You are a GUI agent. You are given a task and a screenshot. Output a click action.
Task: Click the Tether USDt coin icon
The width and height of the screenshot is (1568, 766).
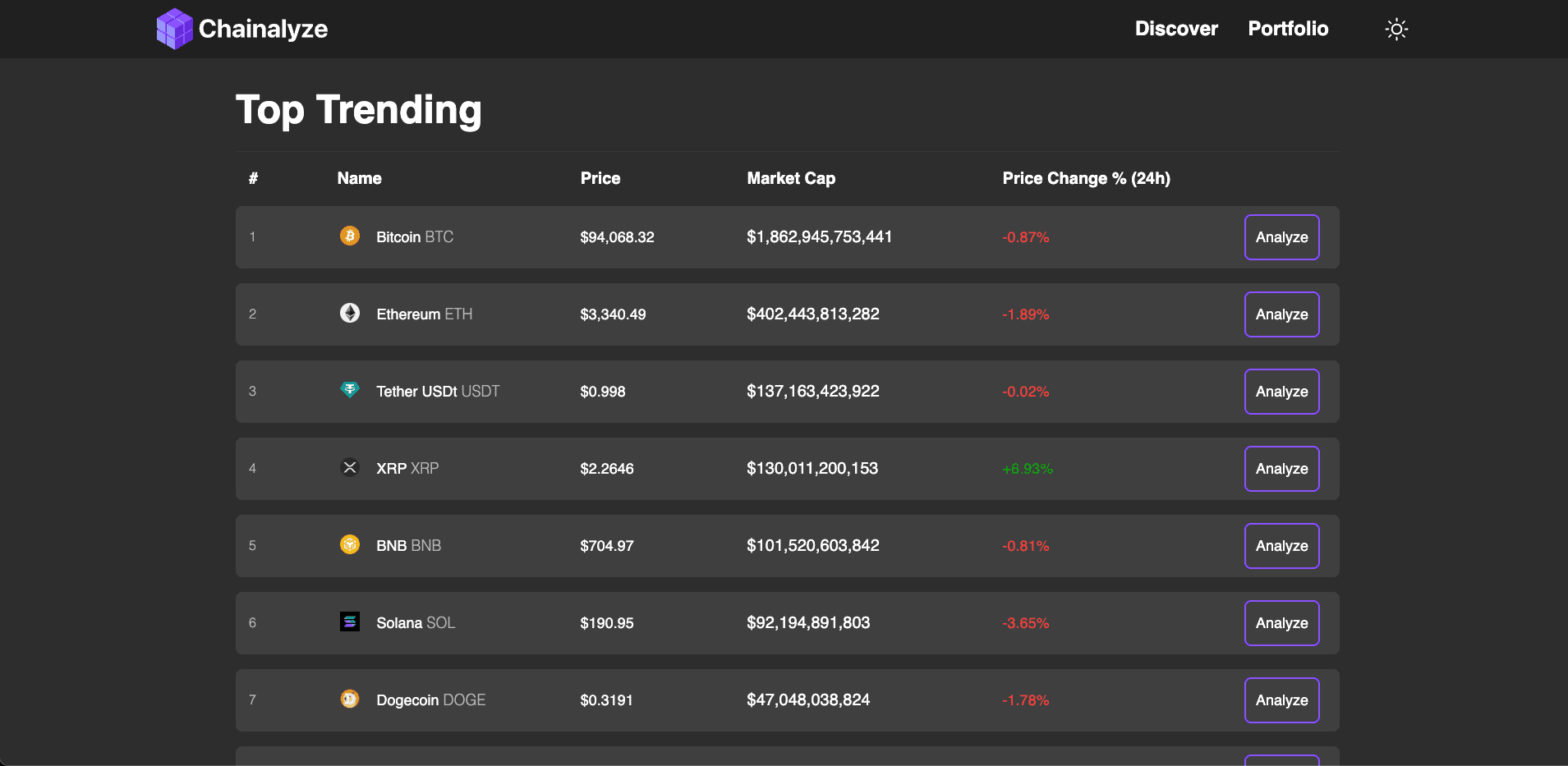coord(350,391)
